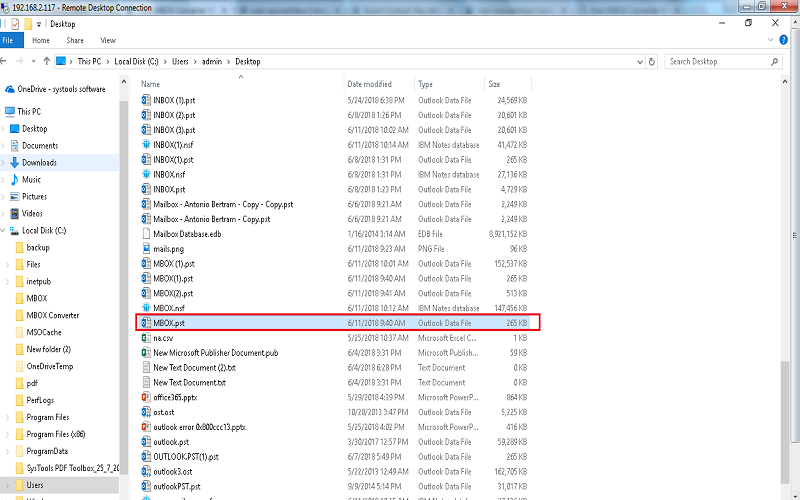Select the backup folder in tree
Image resolution: width=800 pixels, height=500 pixels.
click(x=38, y=247)
